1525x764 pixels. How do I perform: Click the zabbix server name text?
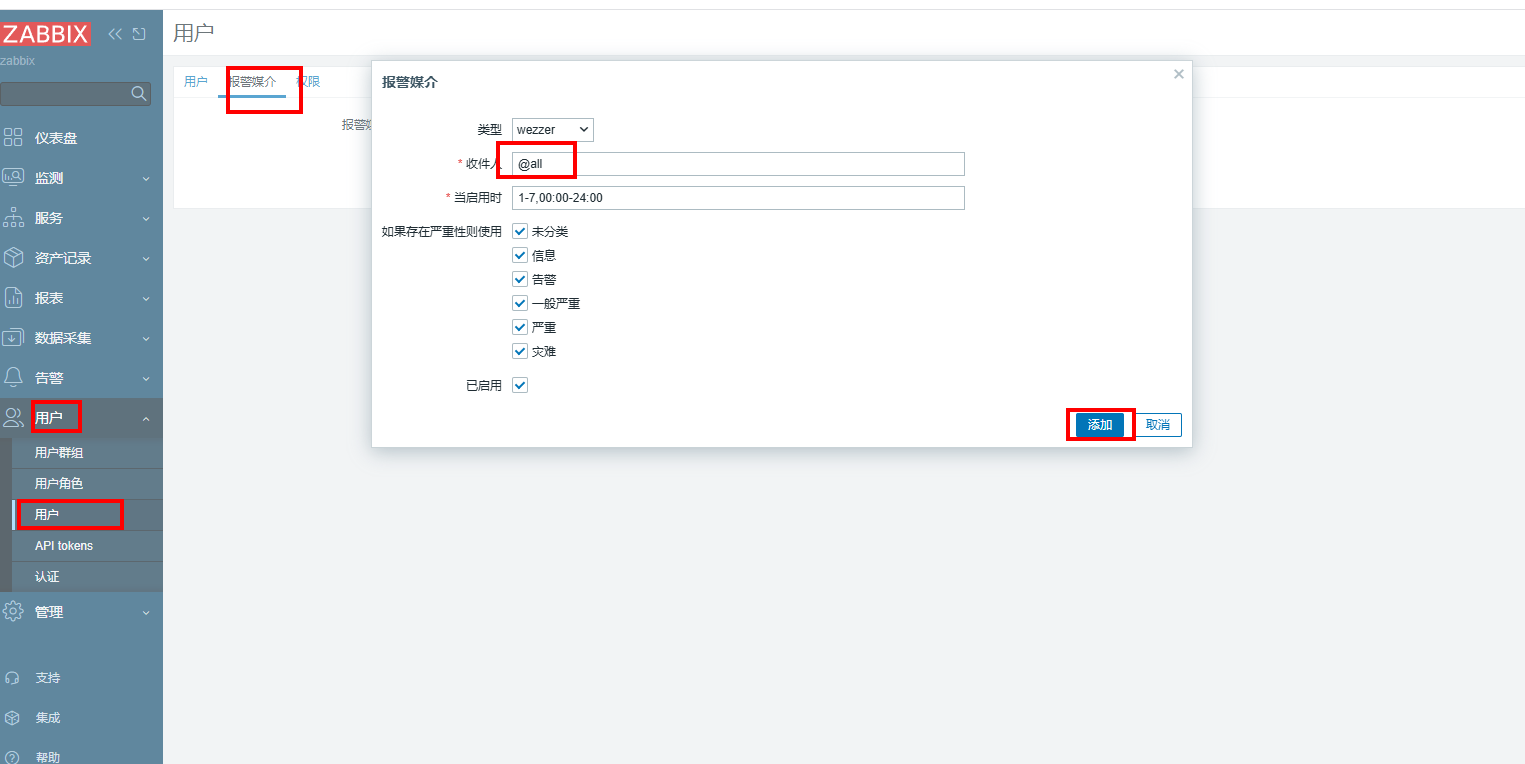click(x=17, y=61)
